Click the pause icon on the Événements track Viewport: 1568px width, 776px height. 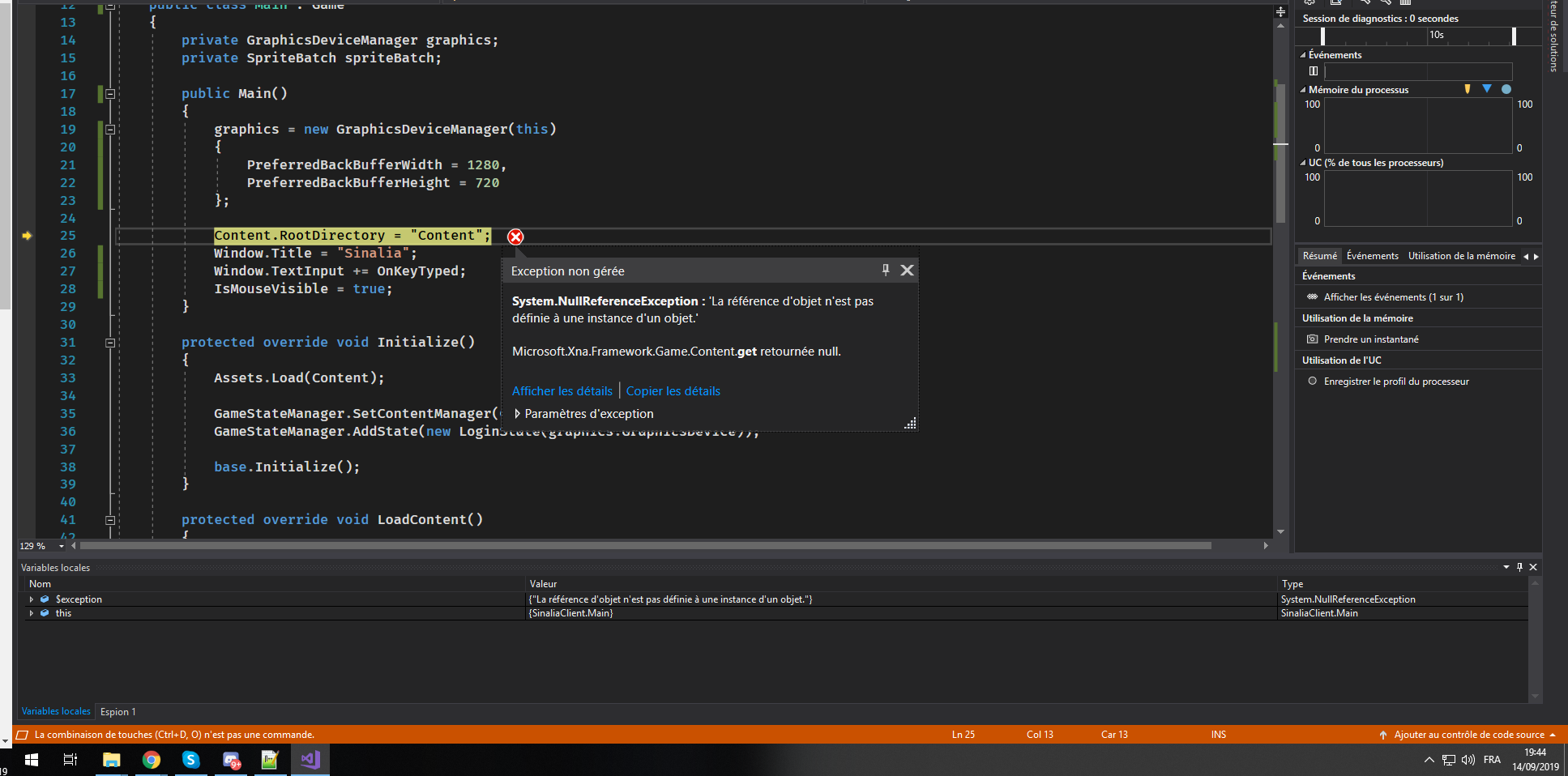tap(1314, 70)
